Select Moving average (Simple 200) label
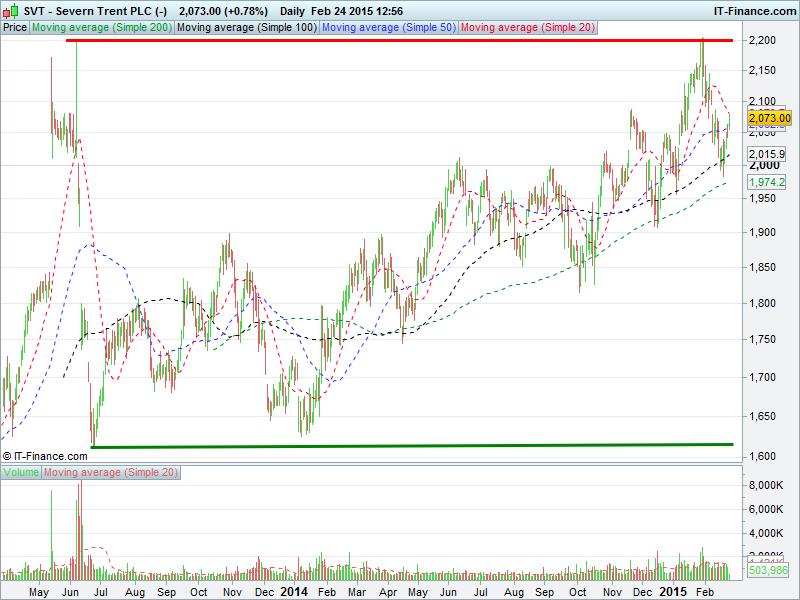 pyautogui.click(x=102, y=28)
